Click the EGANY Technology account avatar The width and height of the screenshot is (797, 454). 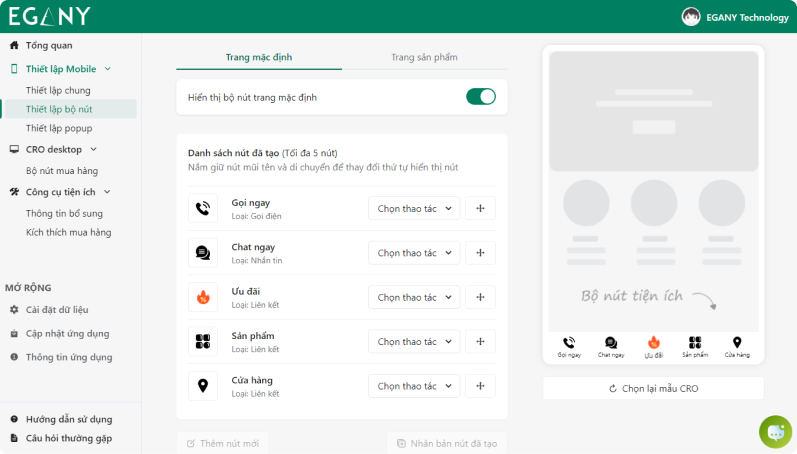click(x=691, y=17)
